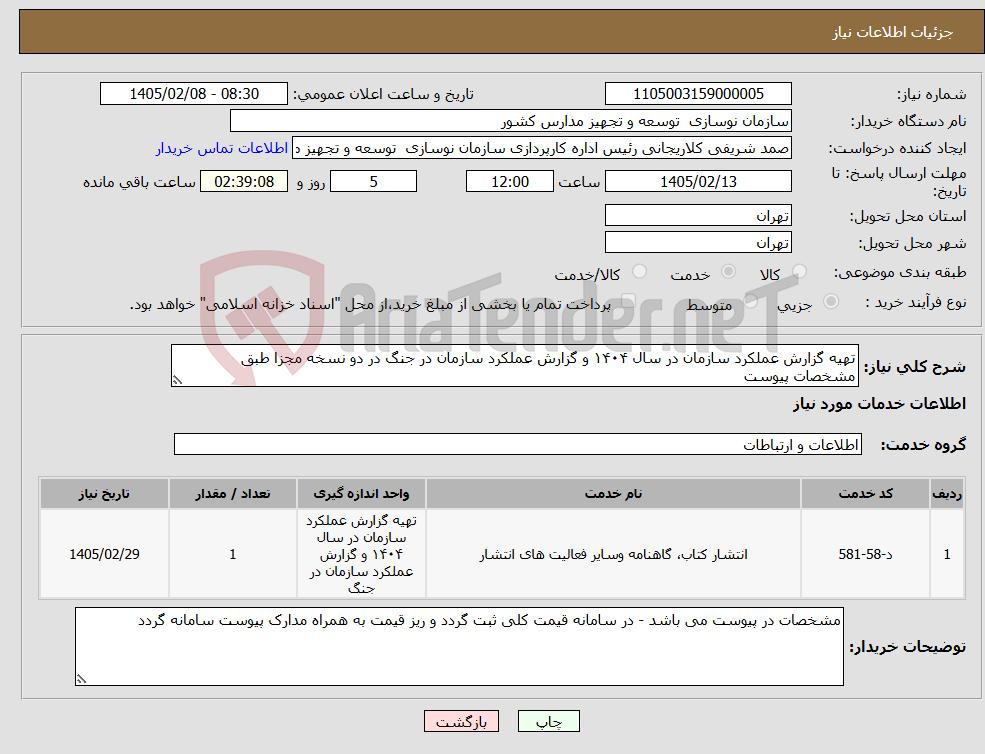Click the remaining time field 02:39:08
Viewport: 985px width, 754px height.
point(244,182)
